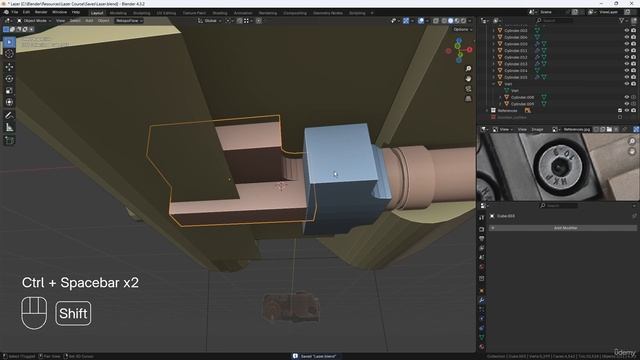Switch to the UV Editing workspace tab
640x360 pixels.
[167, 13]
